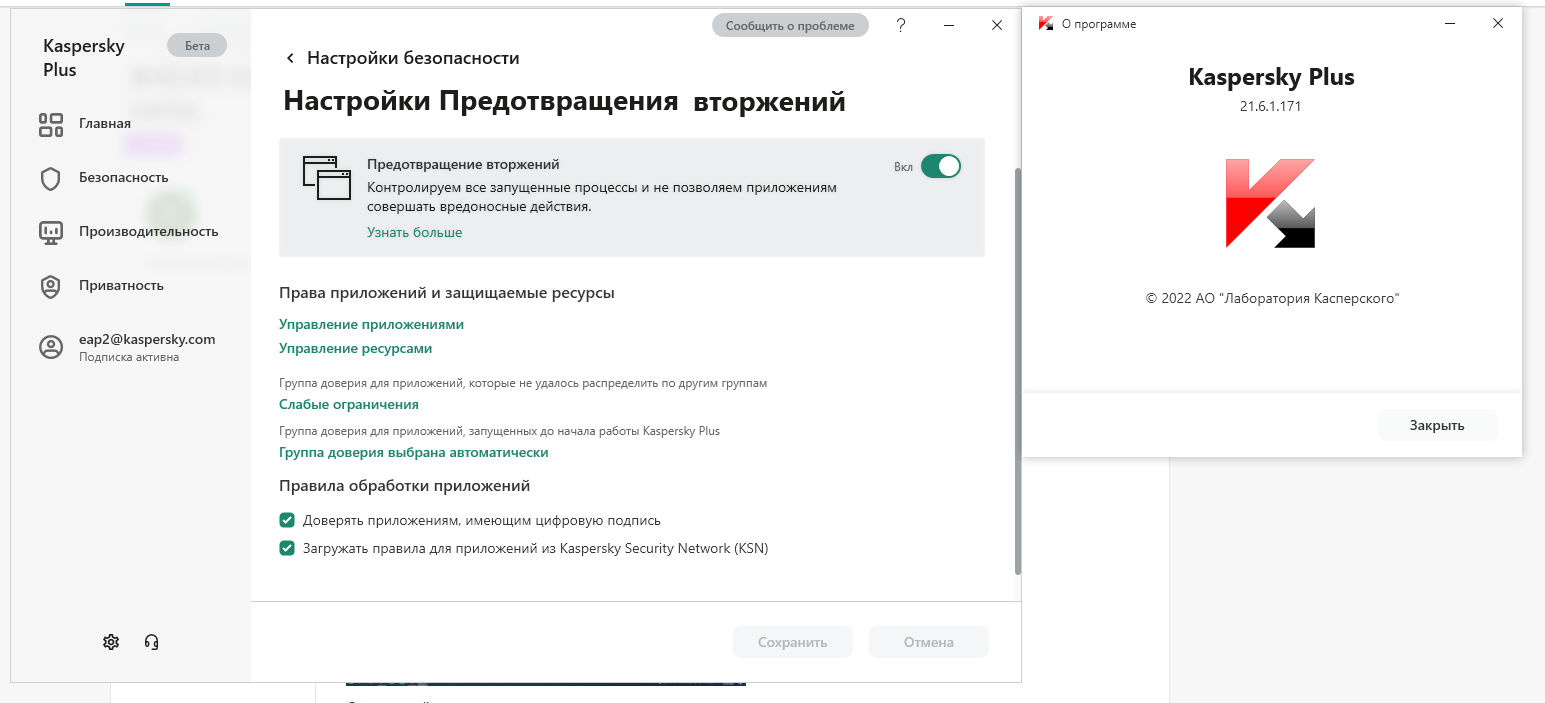The width and height of the screenshot is (1545, 703).
Task: Open the Безопасность shield icon
Action: 51,178
